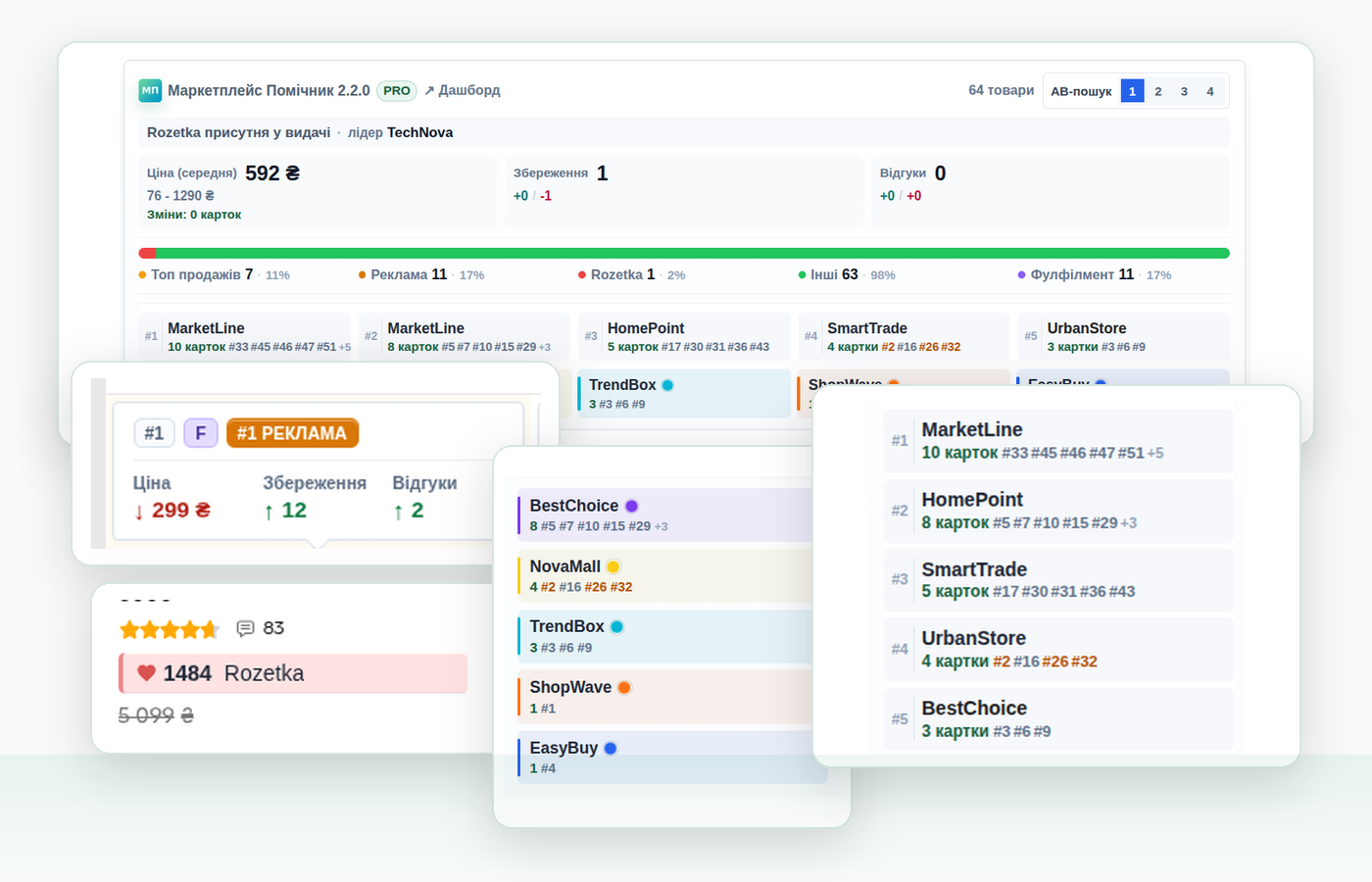Click SmartTrade's 5 карток line in the ranking card
The image size is (1372, 882).
(1028, 592)
